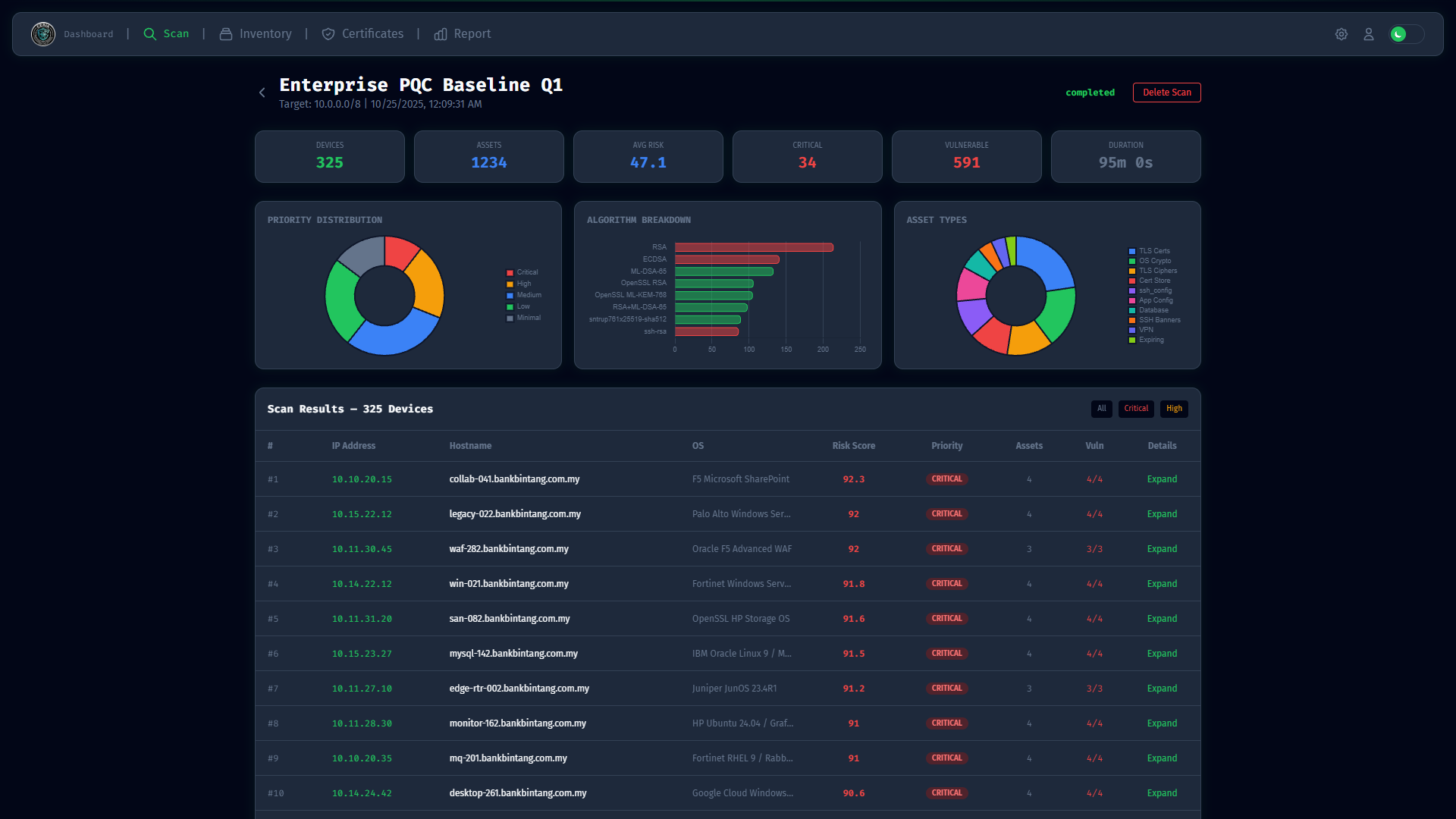Viewport: 1456px width, 819px height.
Task: Click the Delete Scan button
Action: (1166, 93)
